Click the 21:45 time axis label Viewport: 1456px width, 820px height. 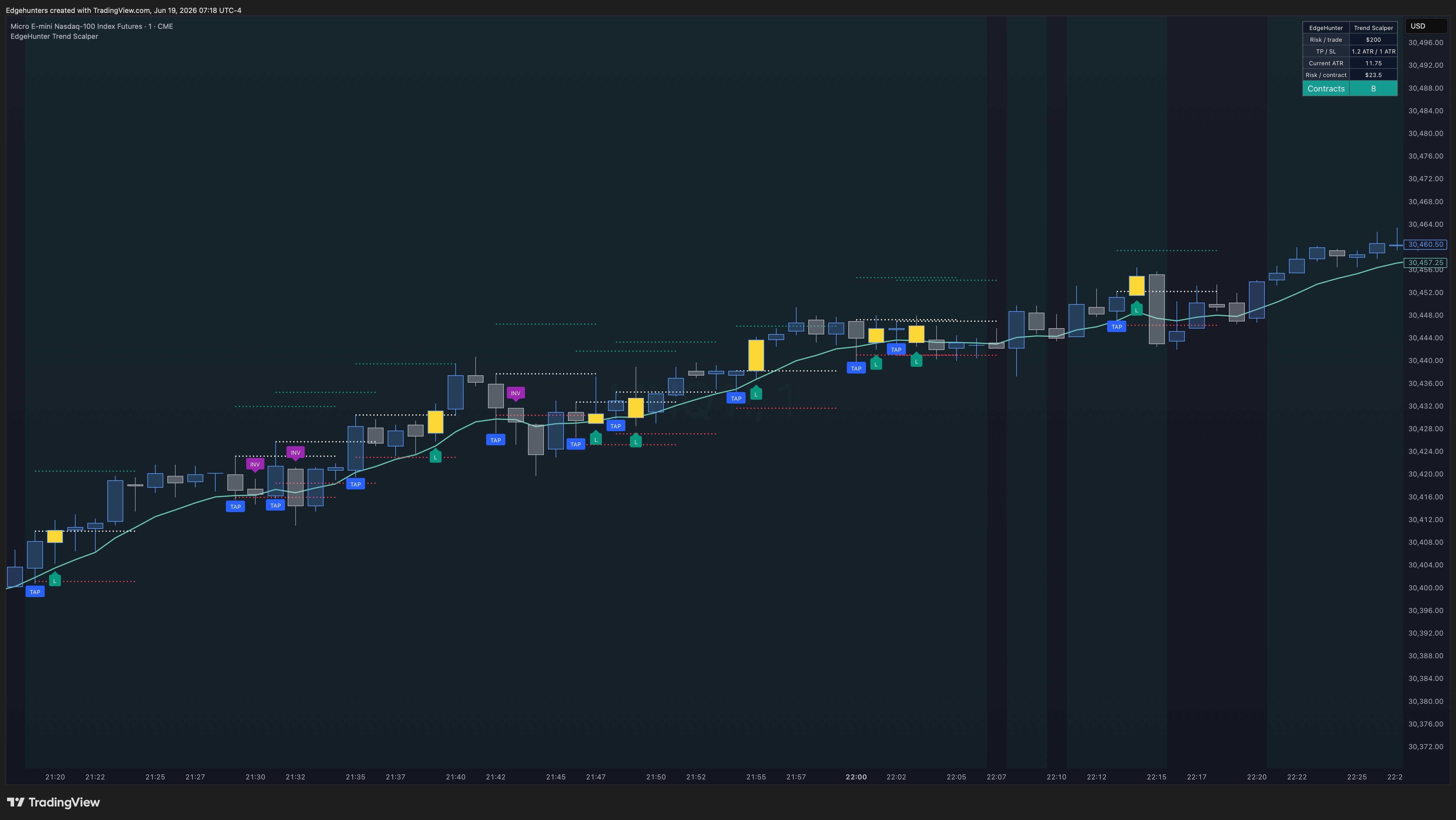[x=556, y=777]
